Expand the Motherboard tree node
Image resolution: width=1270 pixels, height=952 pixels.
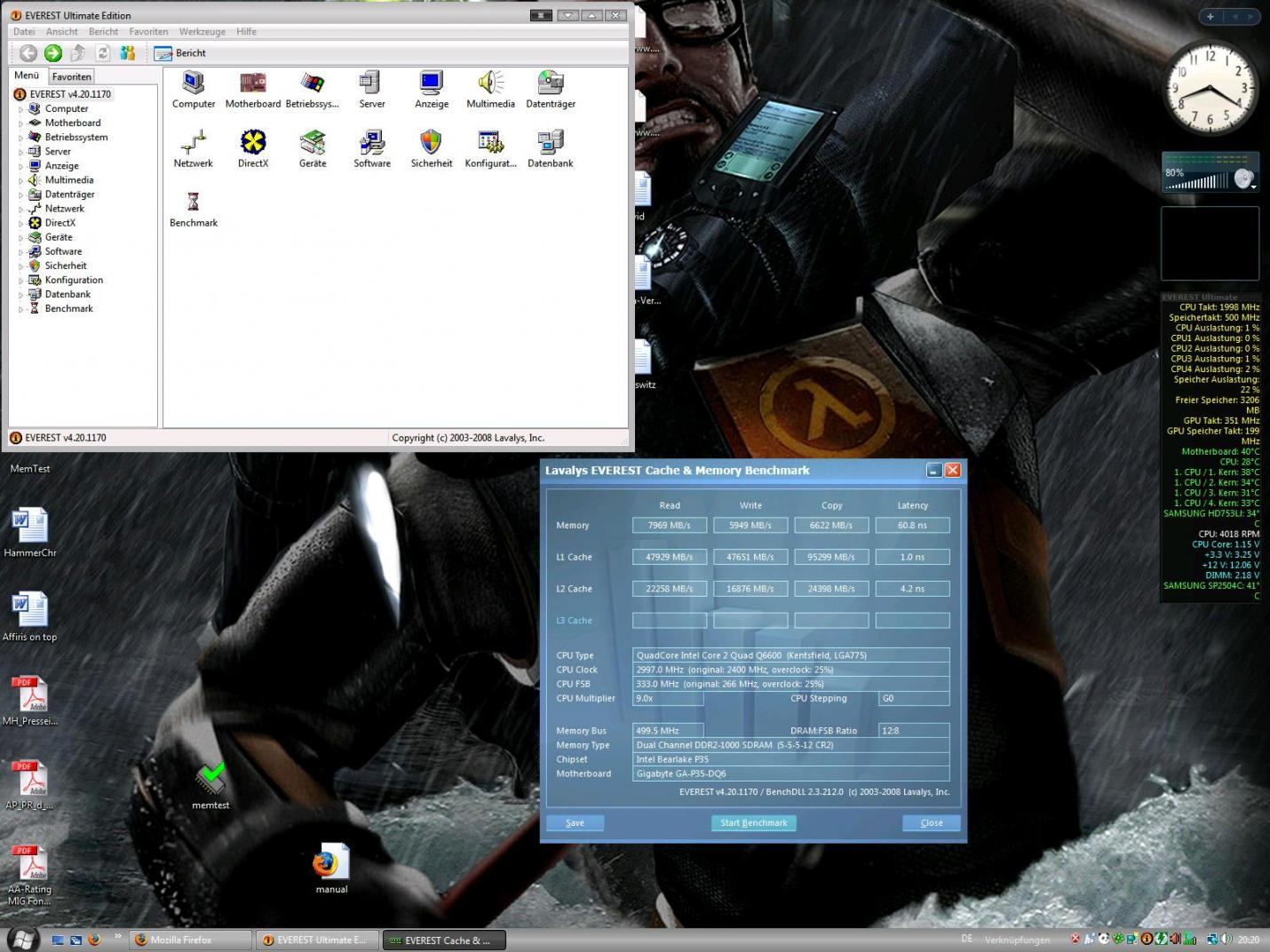(x=21, y=123)
